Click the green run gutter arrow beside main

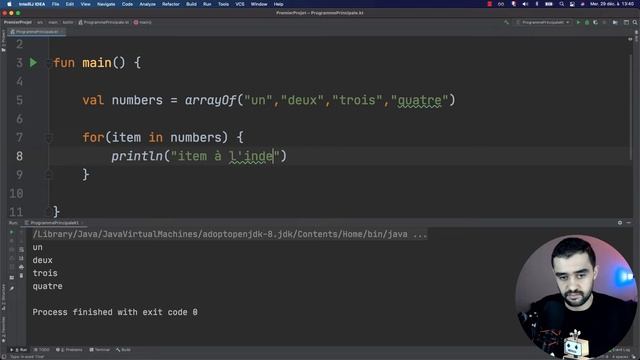coord(33,62)
